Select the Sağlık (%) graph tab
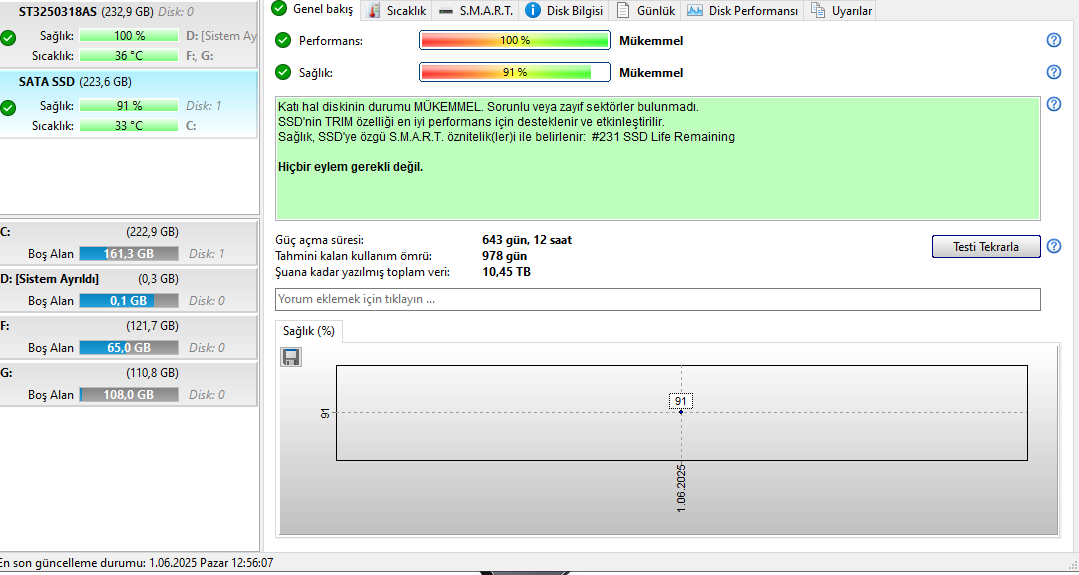 click(309, 331)
